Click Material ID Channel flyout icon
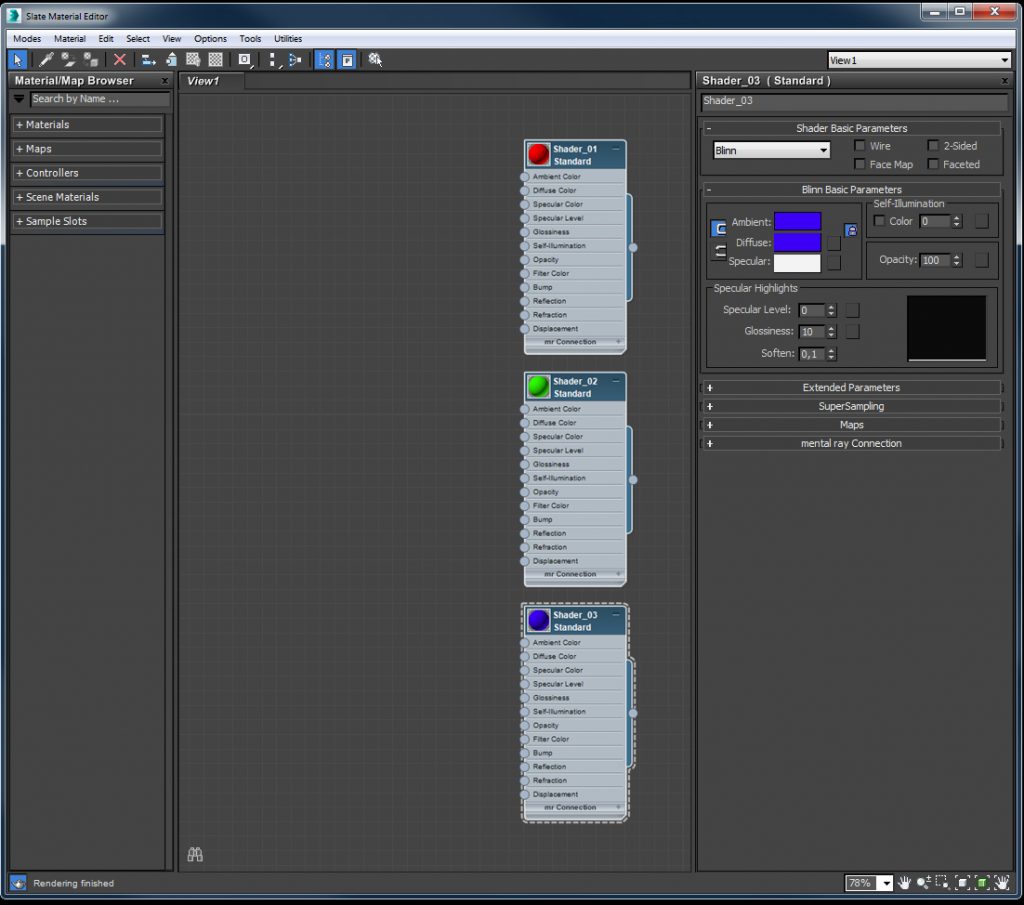The image size is (1024, 905). pyautogui.click(x=245, y=60)
